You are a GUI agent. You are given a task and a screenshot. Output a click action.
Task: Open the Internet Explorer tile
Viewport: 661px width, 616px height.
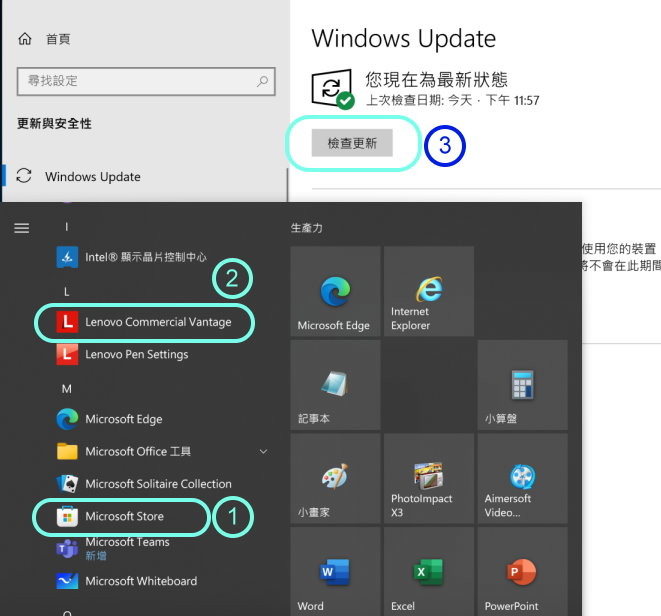tap(429, 291)
